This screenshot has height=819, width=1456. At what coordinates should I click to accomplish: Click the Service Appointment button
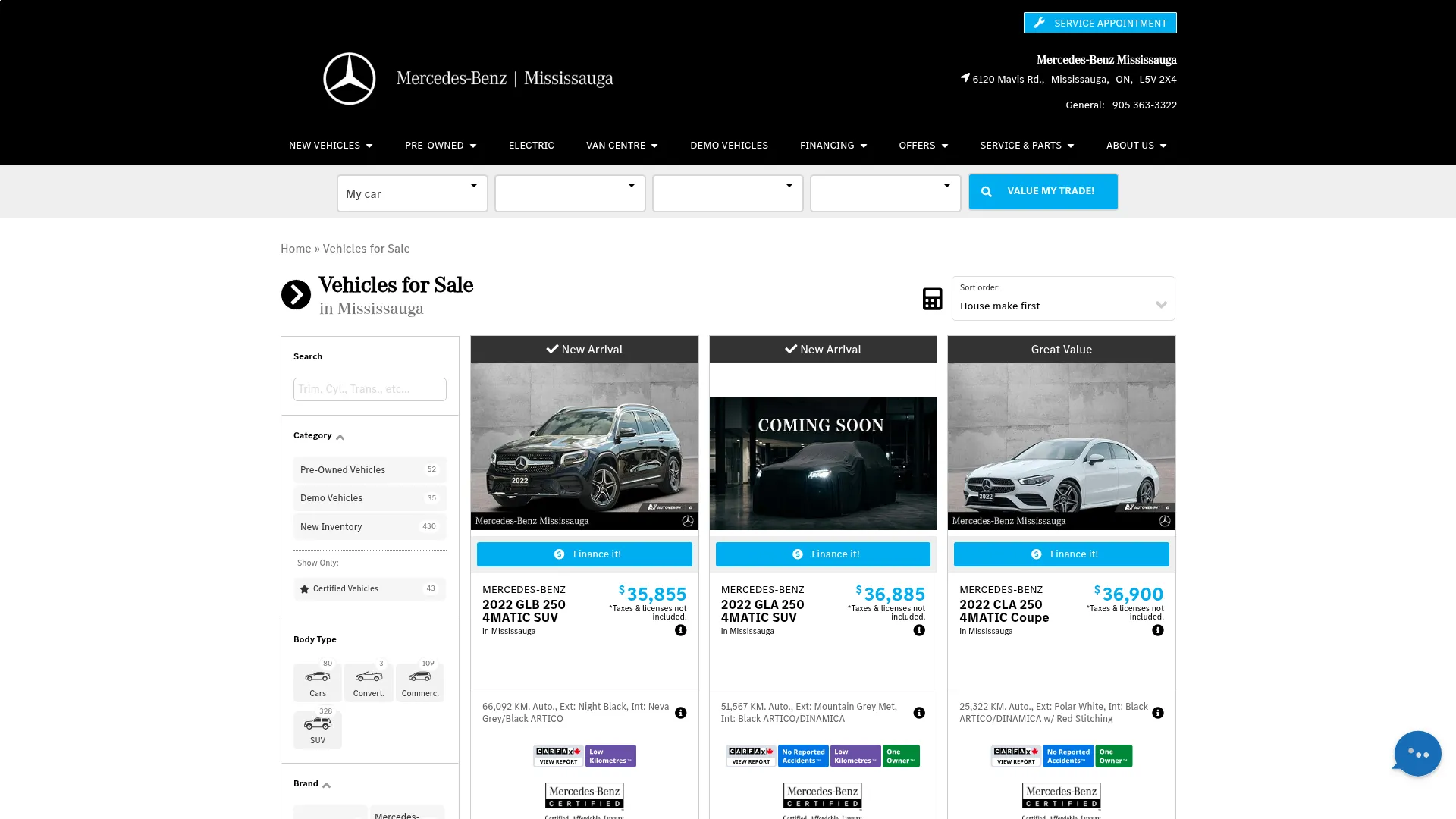click(1100, 23)
